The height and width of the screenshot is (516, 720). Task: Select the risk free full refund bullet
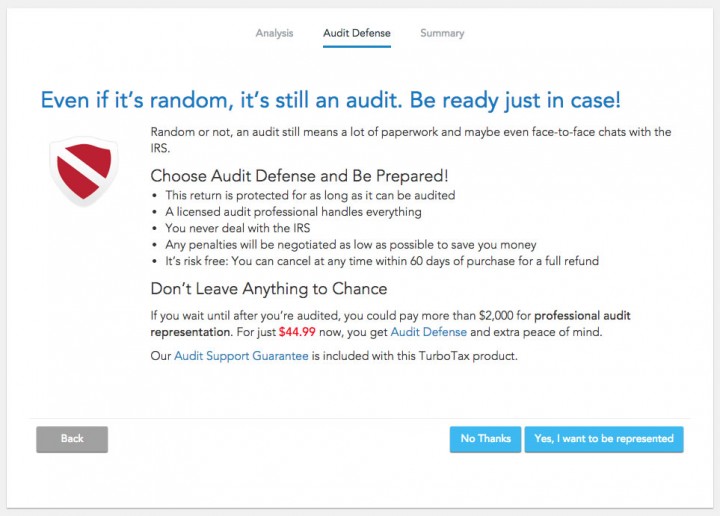(x=382, y=261)
